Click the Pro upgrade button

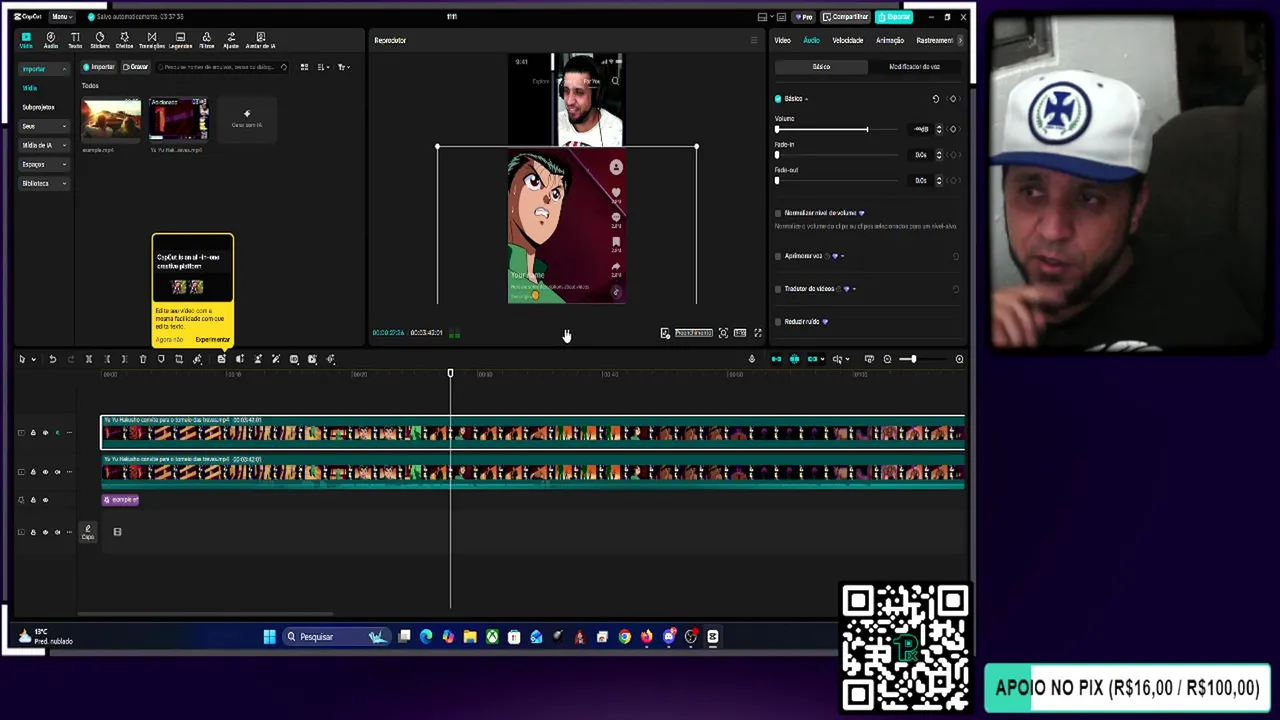804,17
